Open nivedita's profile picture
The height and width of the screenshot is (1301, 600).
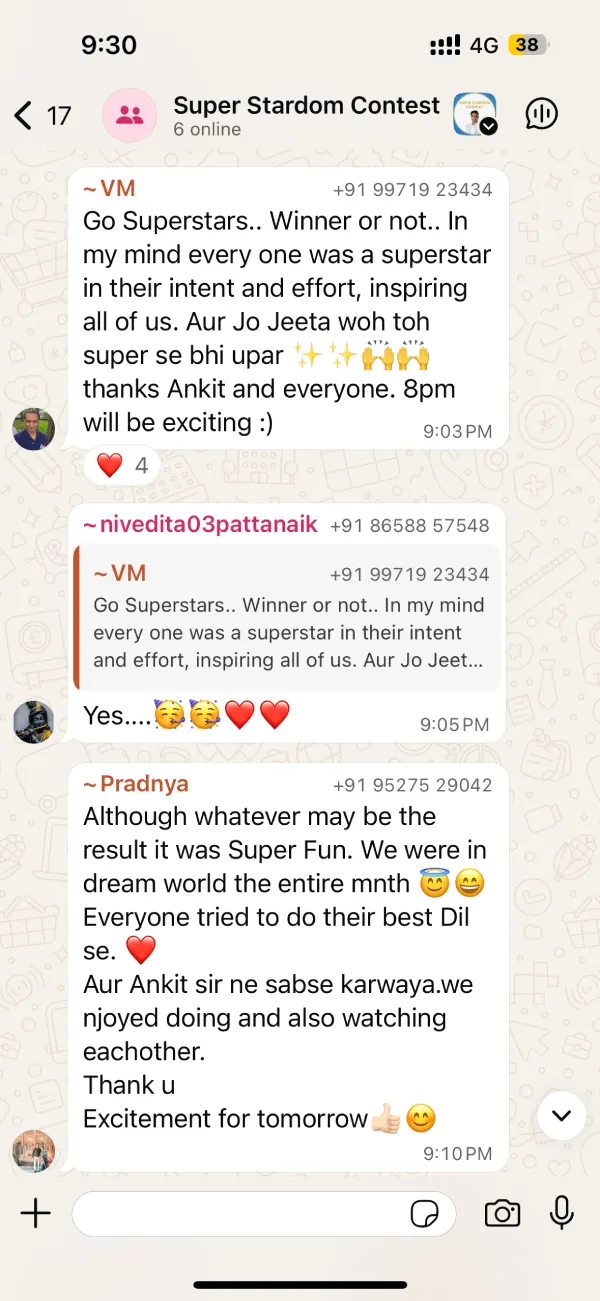33,721
